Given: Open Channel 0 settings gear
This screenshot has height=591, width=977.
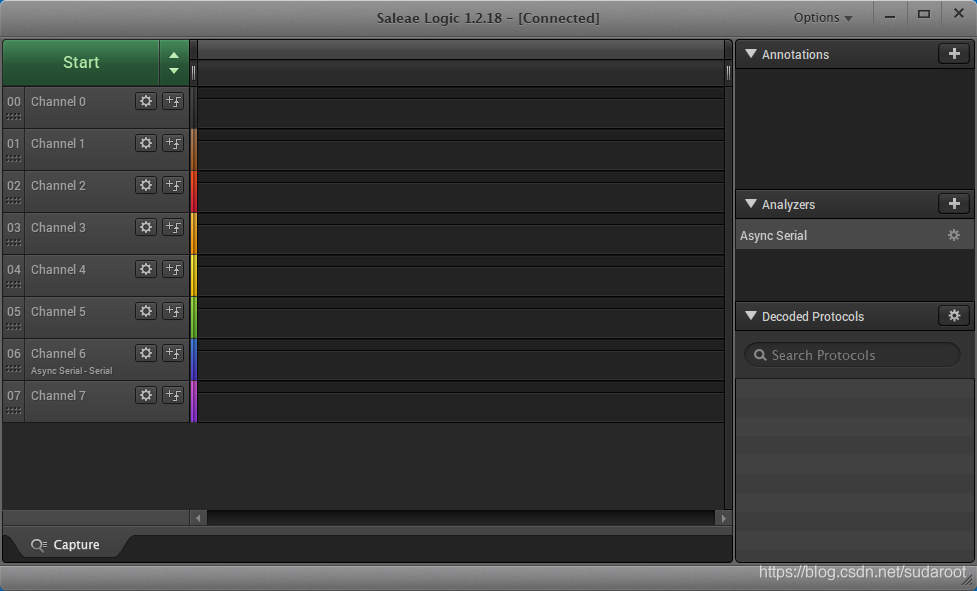Looking at the screenshot, I should (x=146, y=102).
